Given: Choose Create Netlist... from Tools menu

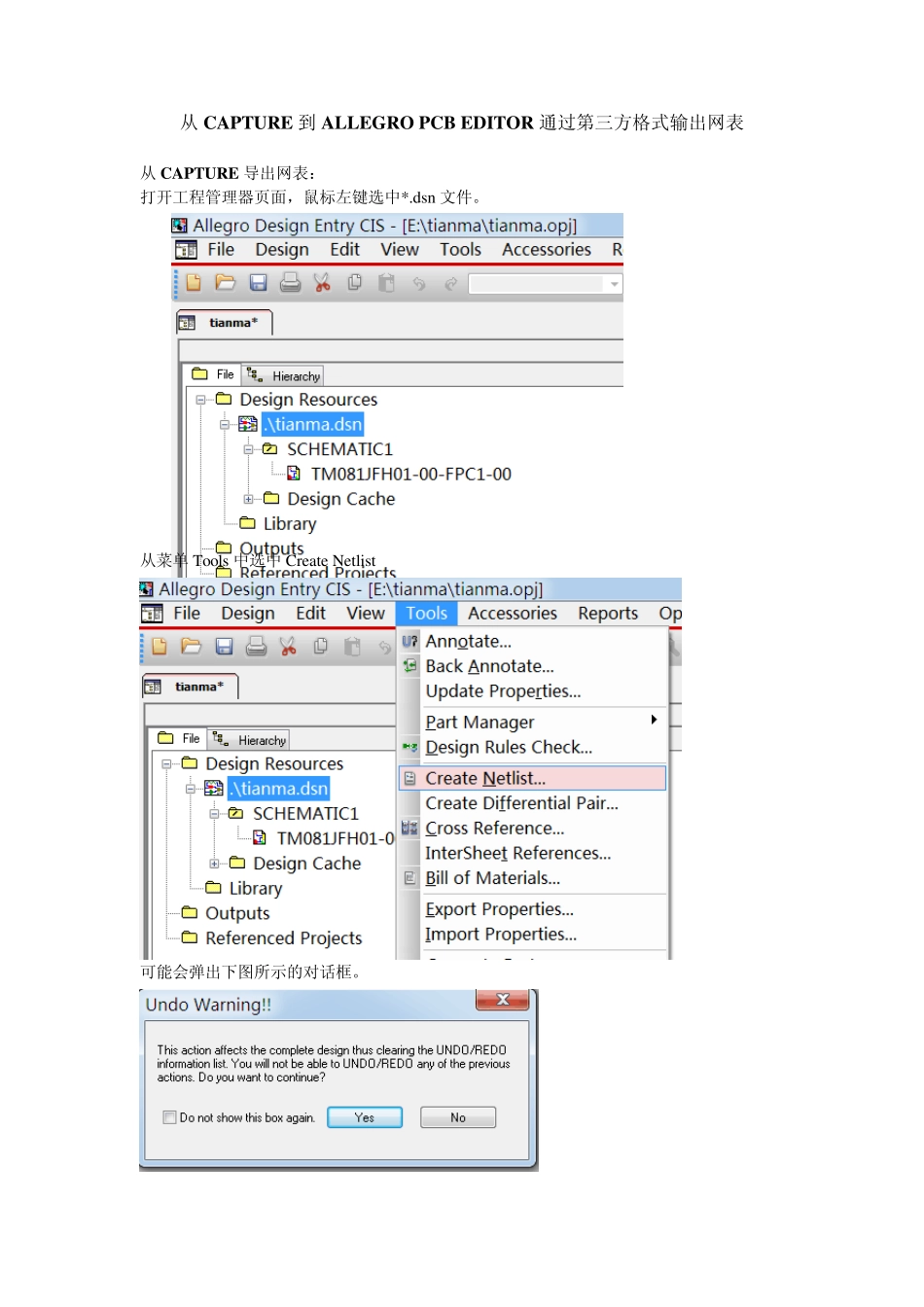Looking at the screenshot, I should (x=532, y=778).
